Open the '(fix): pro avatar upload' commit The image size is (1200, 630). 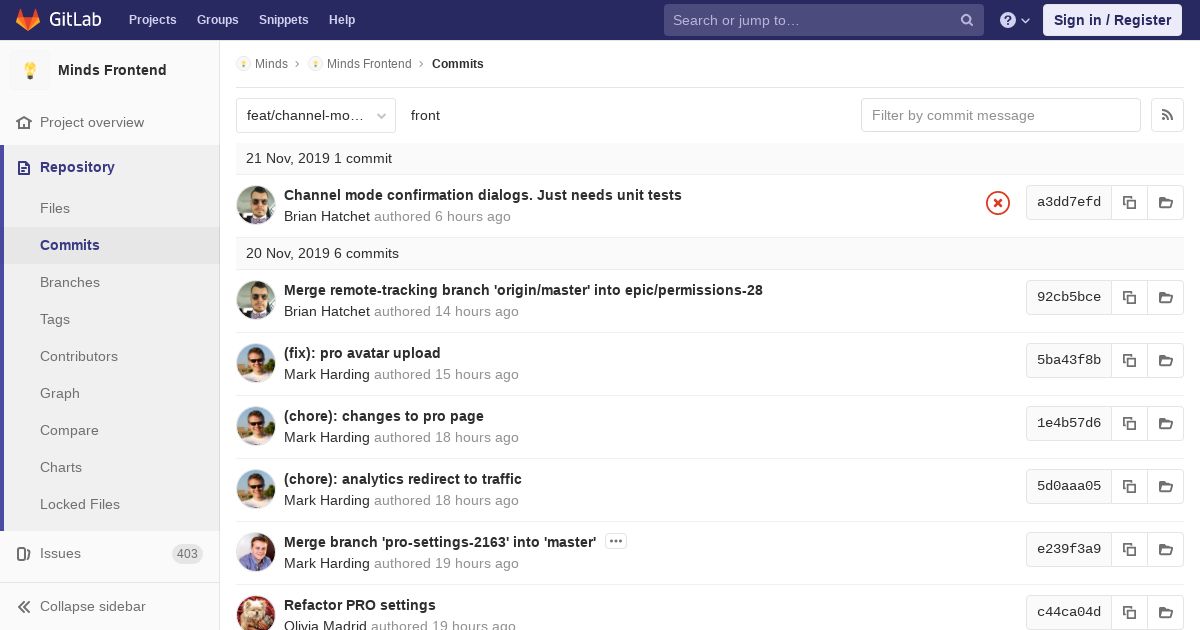pos(362,353)
